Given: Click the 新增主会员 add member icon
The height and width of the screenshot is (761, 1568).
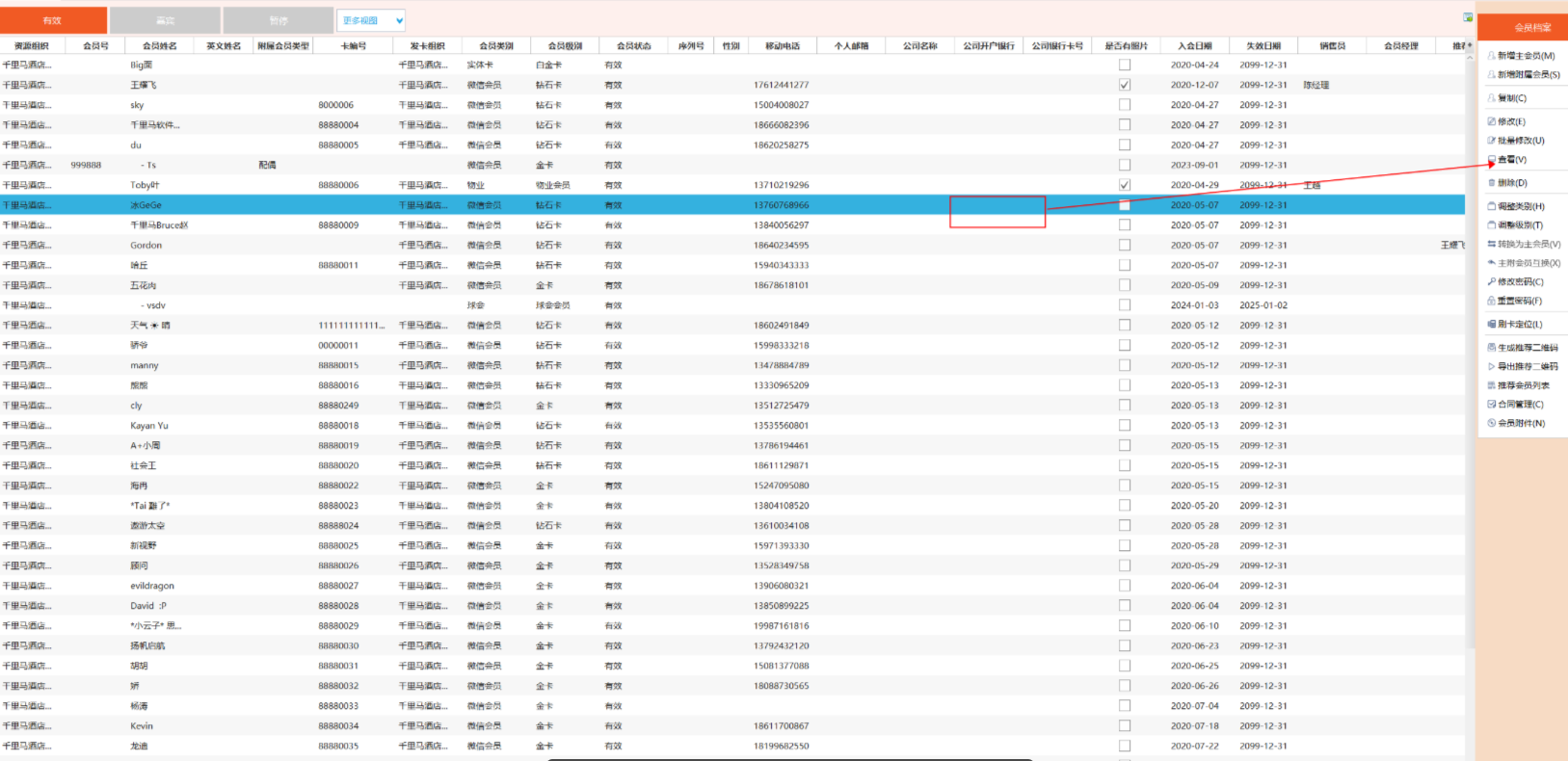Looking at the screenshot, I should (x=1492, y=56).
